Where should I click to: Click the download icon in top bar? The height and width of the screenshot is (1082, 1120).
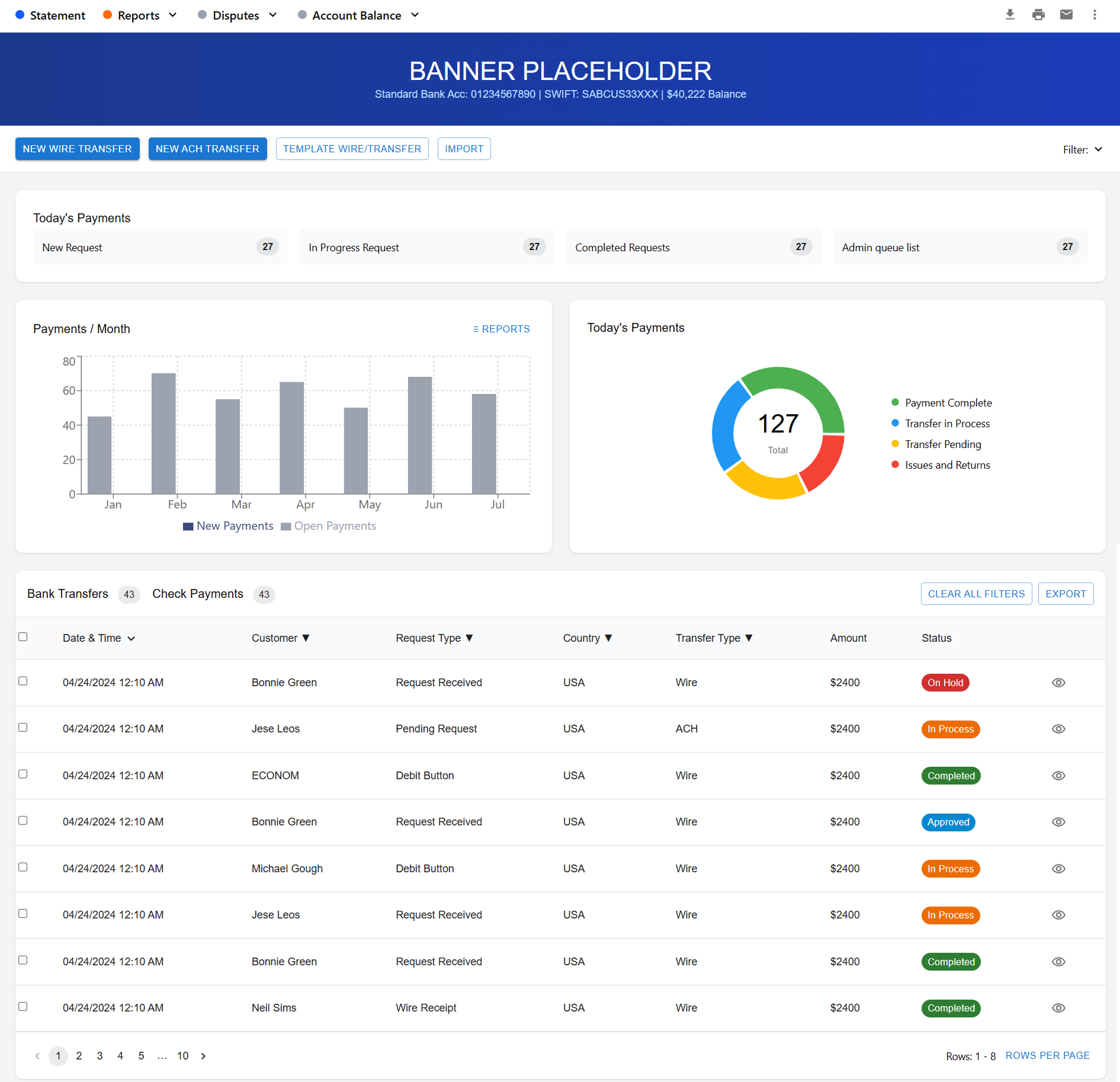(1010, 15)
